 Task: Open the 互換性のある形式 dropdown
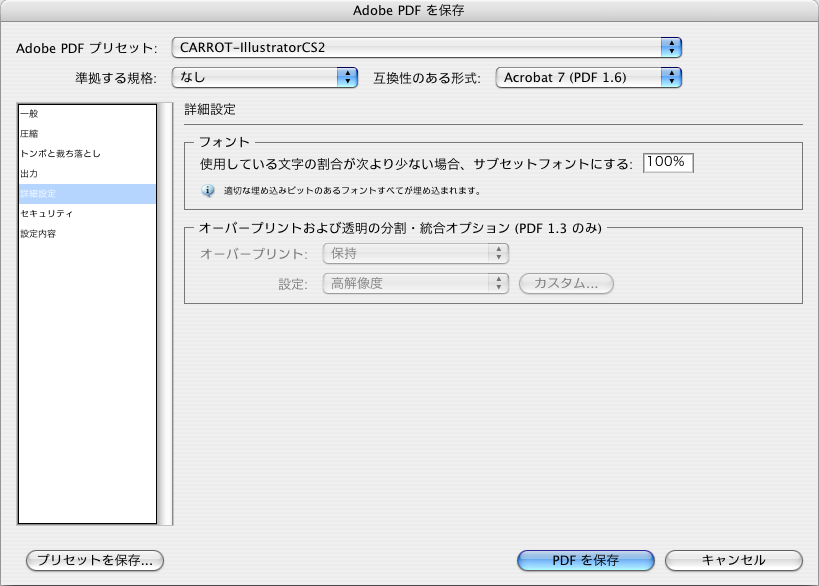(590, 76)
